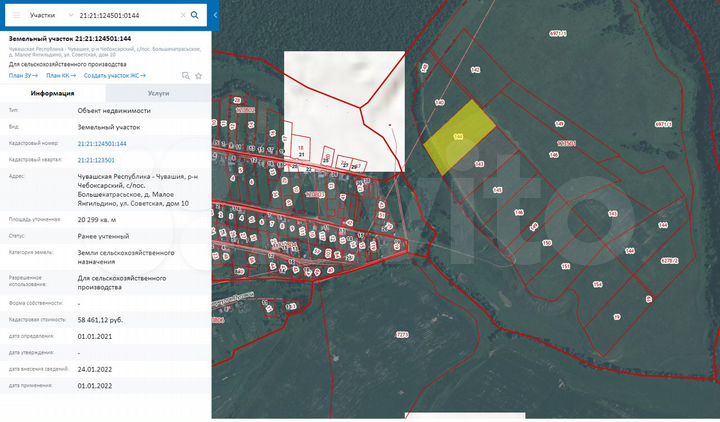Select parcel labeled 142 above the yellow parcel
This screenshot has height=422, width=720.
475,70
